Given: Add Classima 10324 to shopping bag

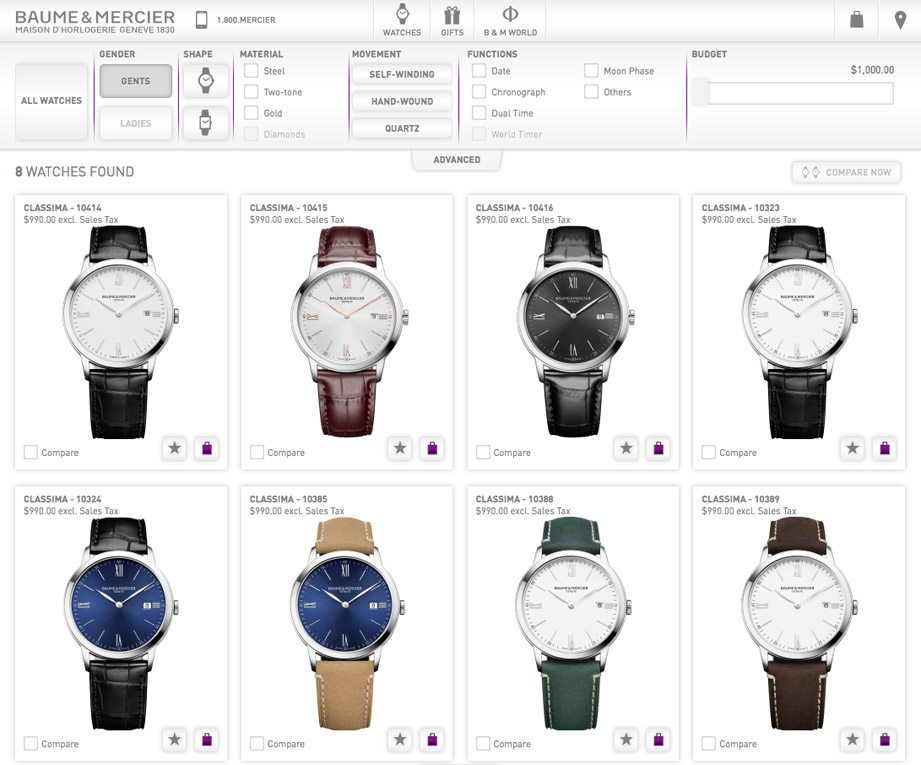Looking at the screenshot, I should click(205, 740).
